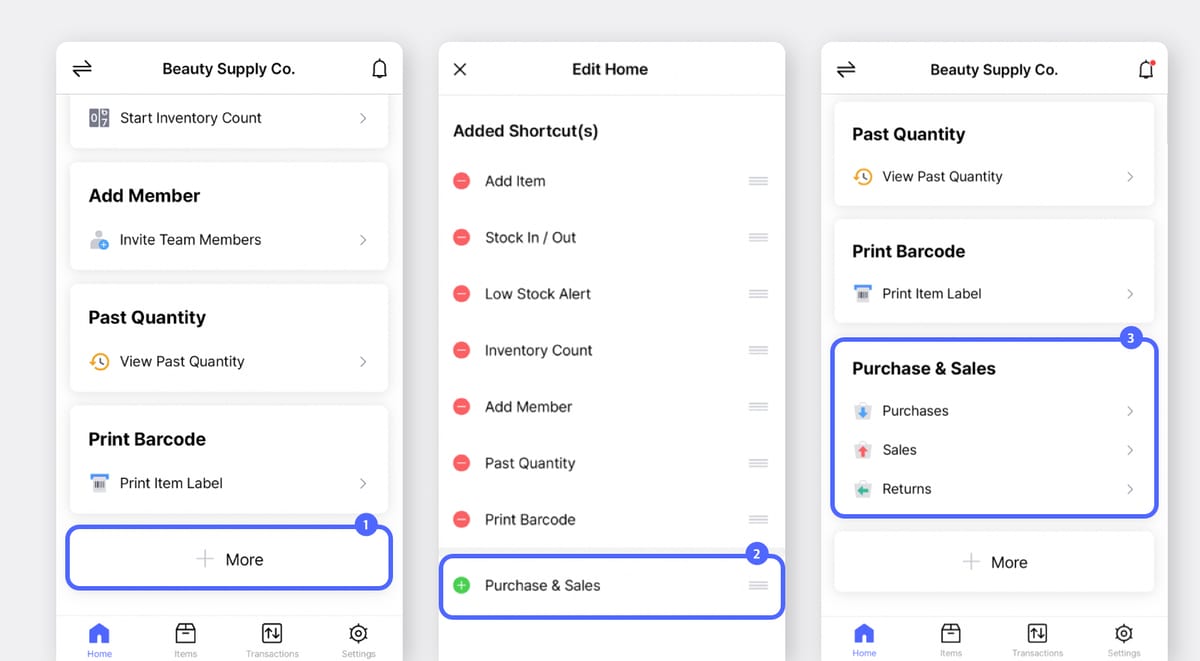Image resolution: width=1200 pixels, height=661 pixels.
Task: Open the Settings gear in the bottom bar
Action: 358,633
